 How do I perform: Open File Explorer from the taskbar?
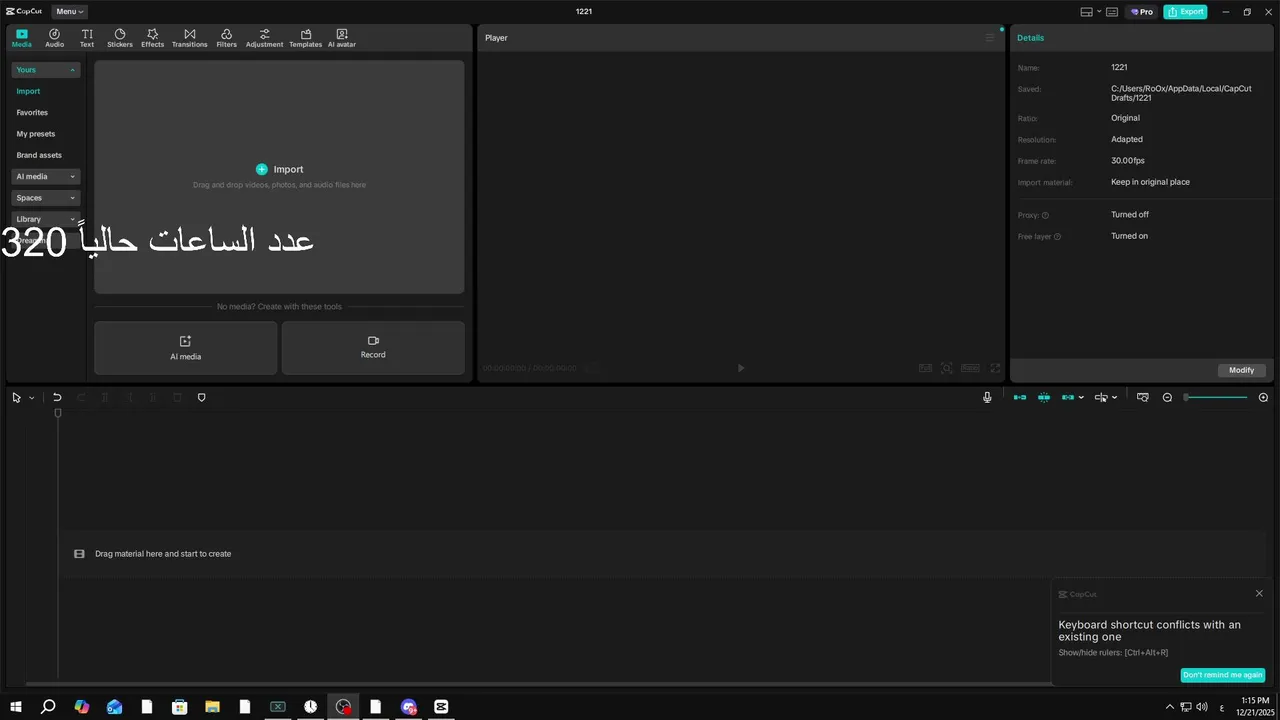(212, 707)
